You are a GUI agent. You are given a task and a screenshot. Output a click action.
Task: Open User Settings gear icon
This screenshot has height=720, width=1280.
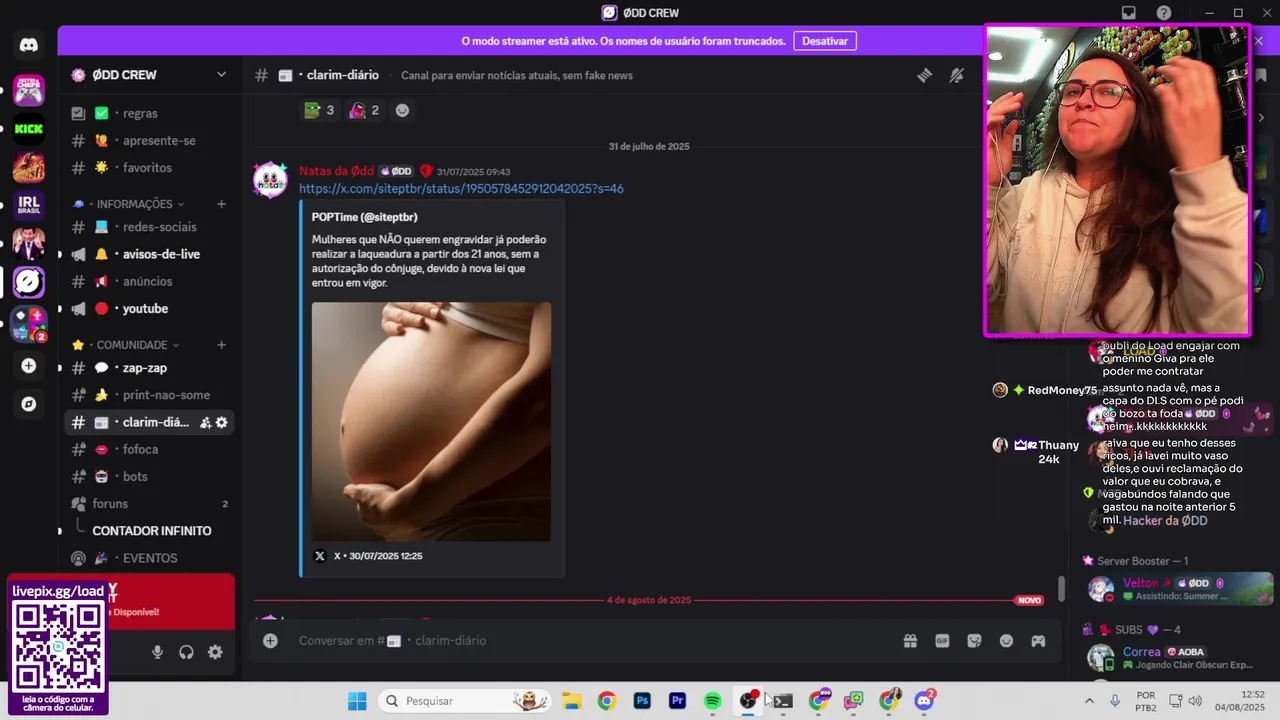click(x=215, y=652)
